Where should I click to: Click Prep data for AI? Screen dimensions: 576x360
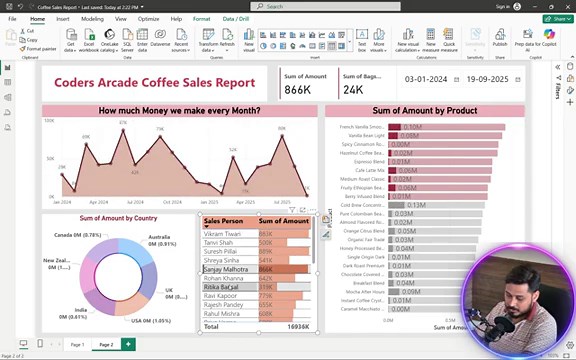point(528,40)
